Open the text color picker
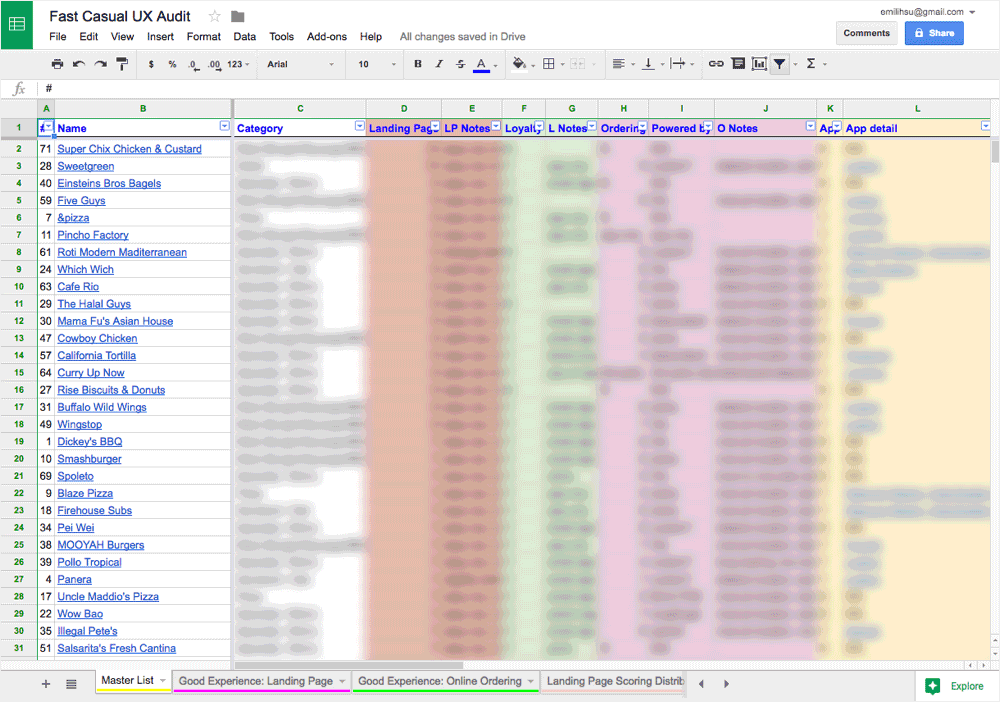This screenshot has width=1000, height=702. point(482,64)
